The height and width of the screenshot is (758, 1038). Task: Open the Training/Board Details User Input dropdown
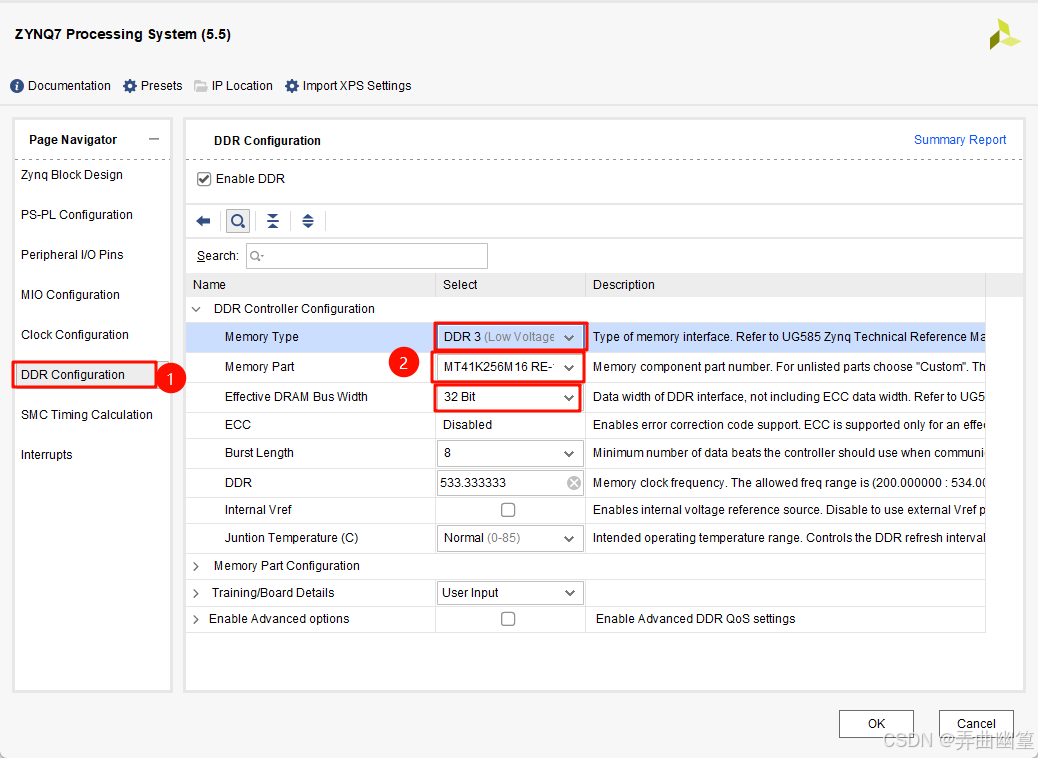click(x=510, y=593)
